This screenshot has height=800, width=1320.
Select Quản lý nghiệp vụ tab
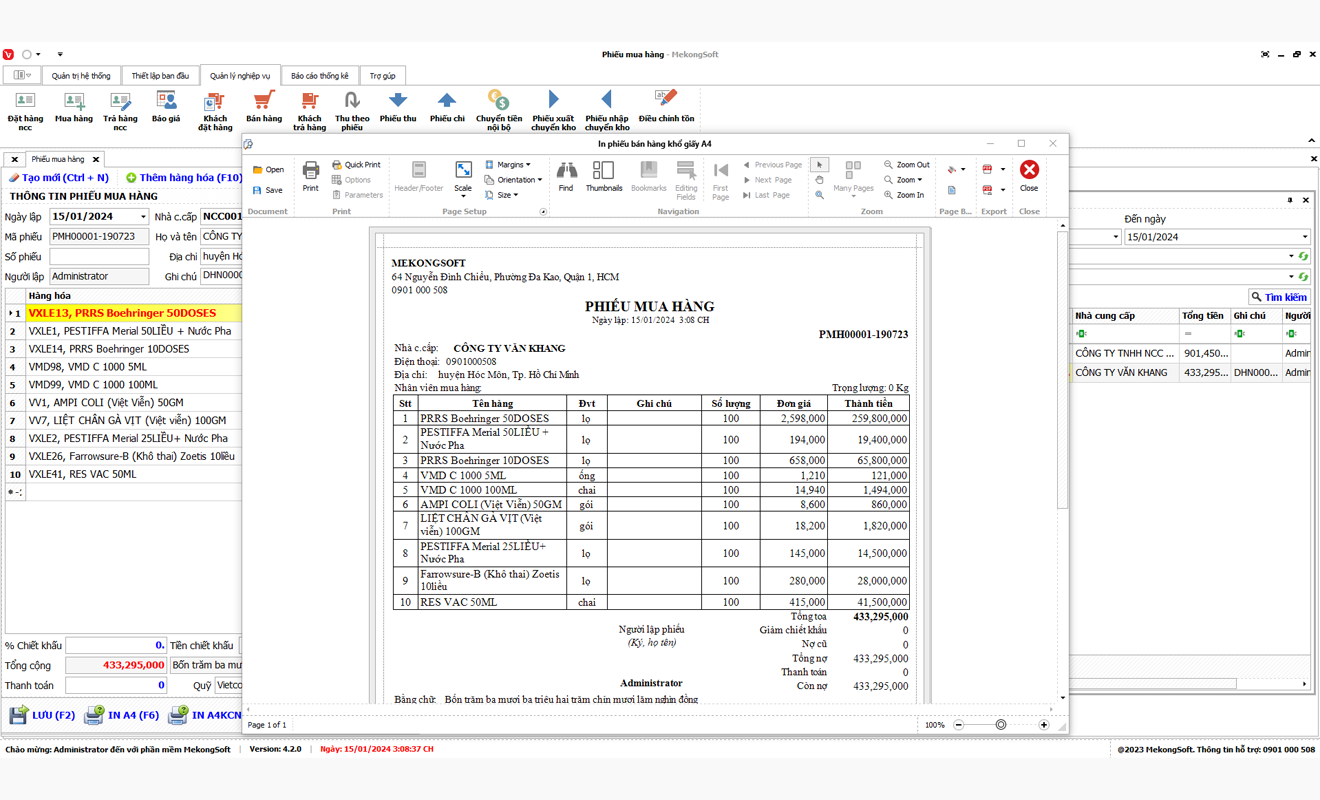point(240,76)
